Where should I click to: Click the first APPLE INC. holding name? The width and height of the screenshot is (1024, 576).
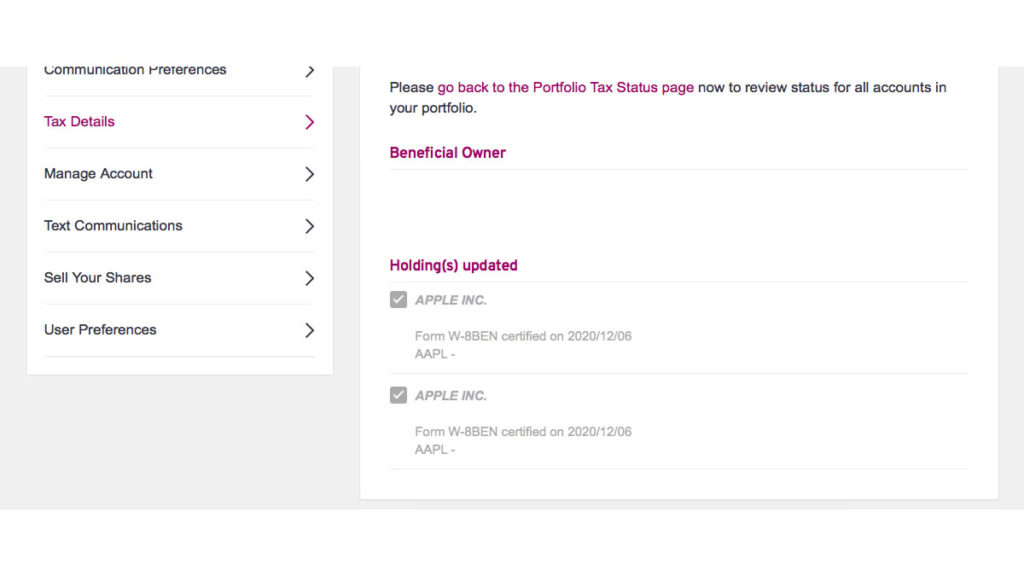coord(451,300)
